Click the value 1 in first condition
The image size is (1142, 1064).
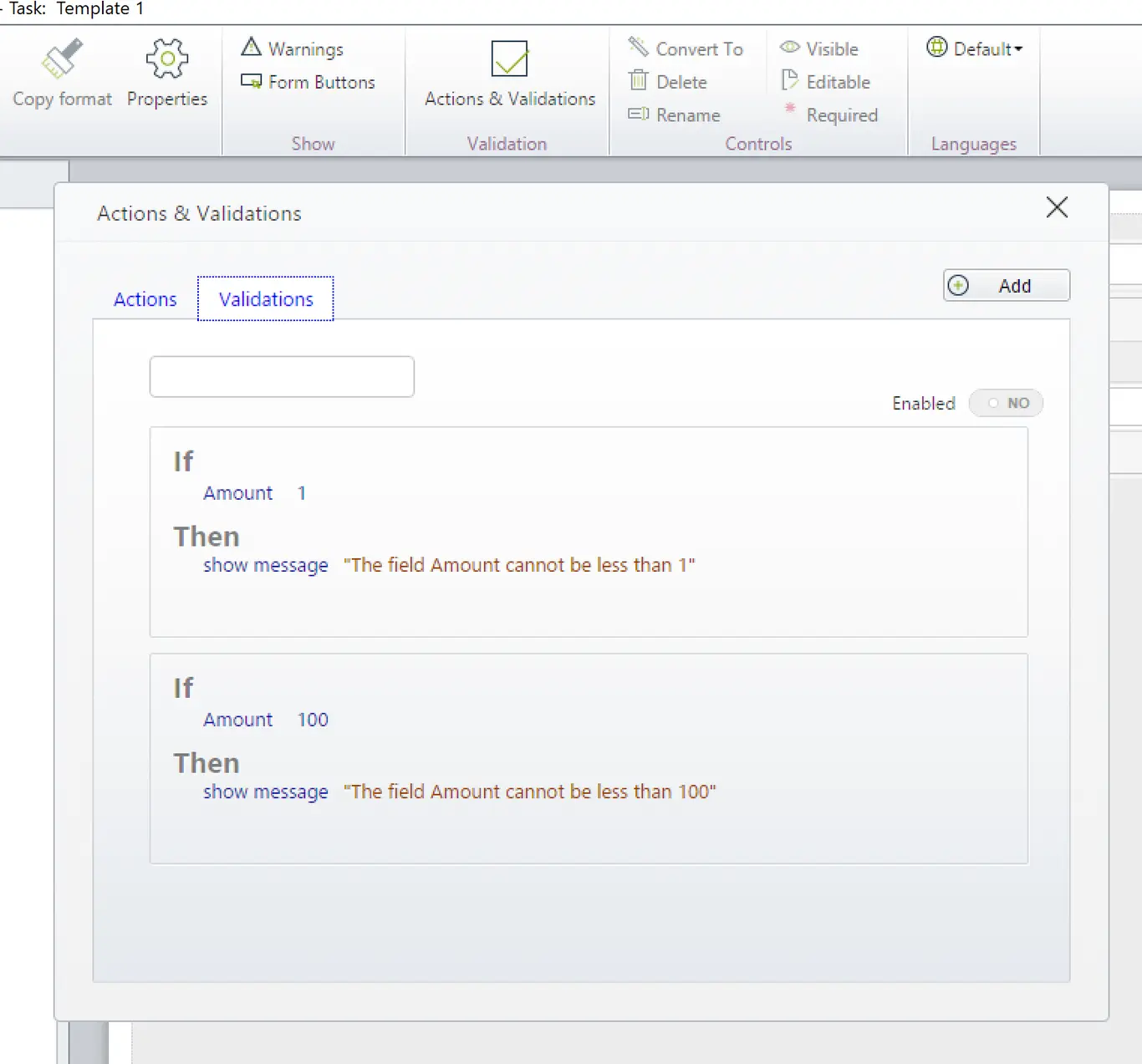(x=302, y=493)
